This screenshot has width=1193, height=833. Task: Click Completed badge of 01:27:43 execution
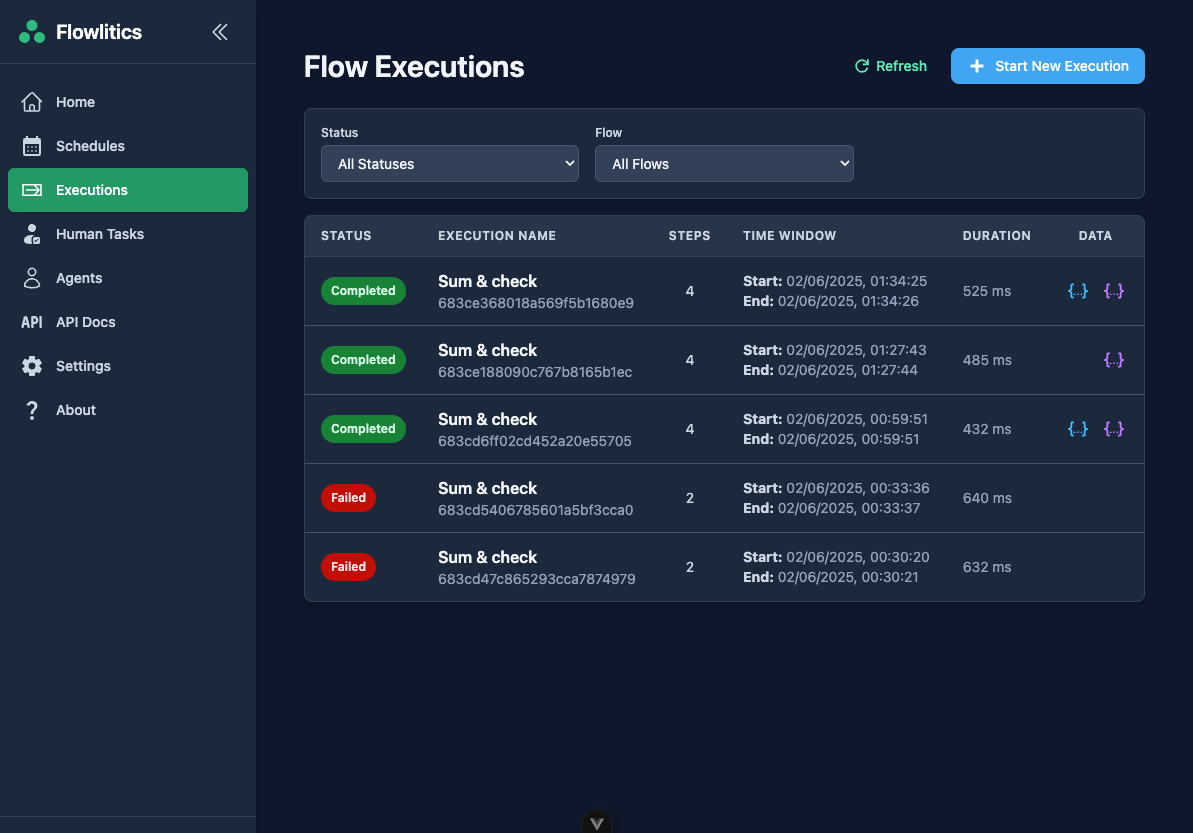pyautogui.click(x=363, y=360)
